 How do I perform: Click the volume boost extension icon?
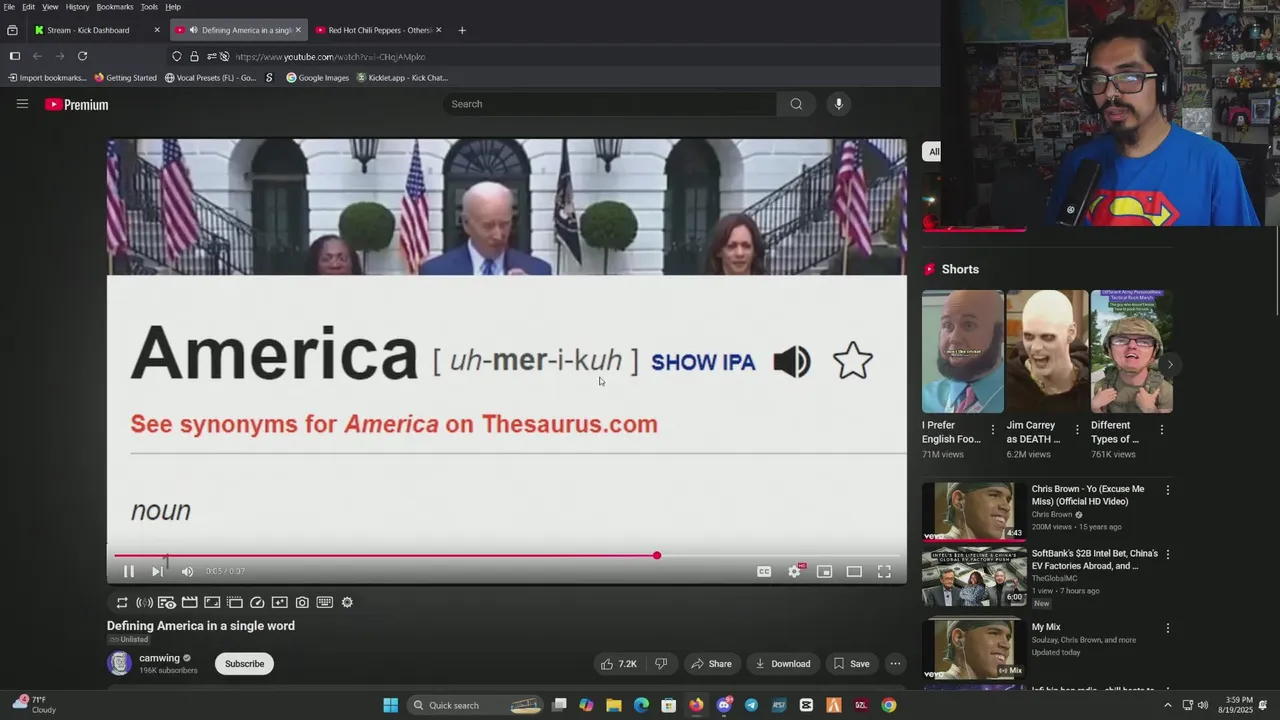(144, 602)
